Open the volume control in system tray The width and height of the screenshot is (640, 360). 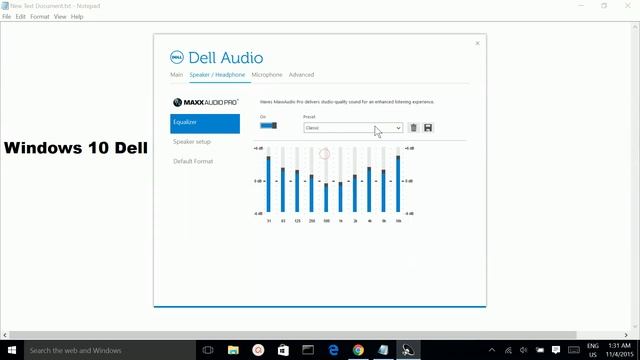point(524,350)
